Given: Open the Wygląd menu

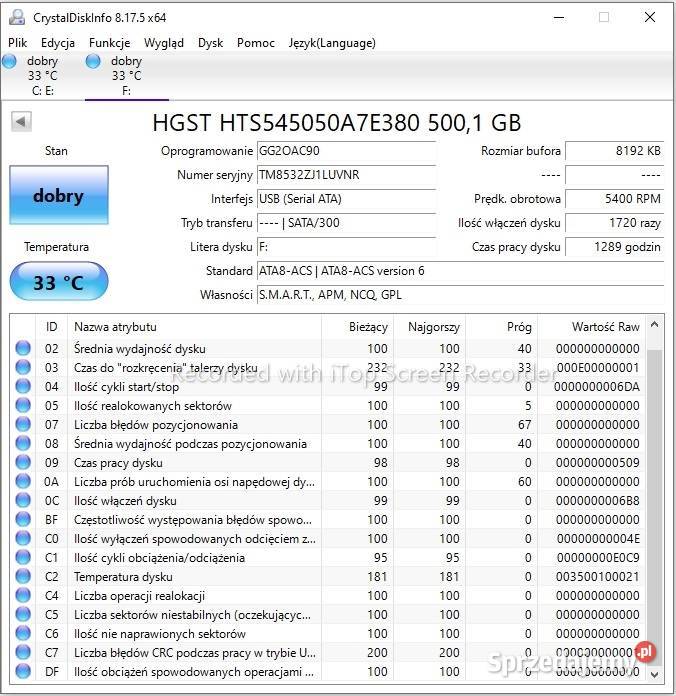Looking at the screenshot, I should pyautogui.click(x=164, y=43).
